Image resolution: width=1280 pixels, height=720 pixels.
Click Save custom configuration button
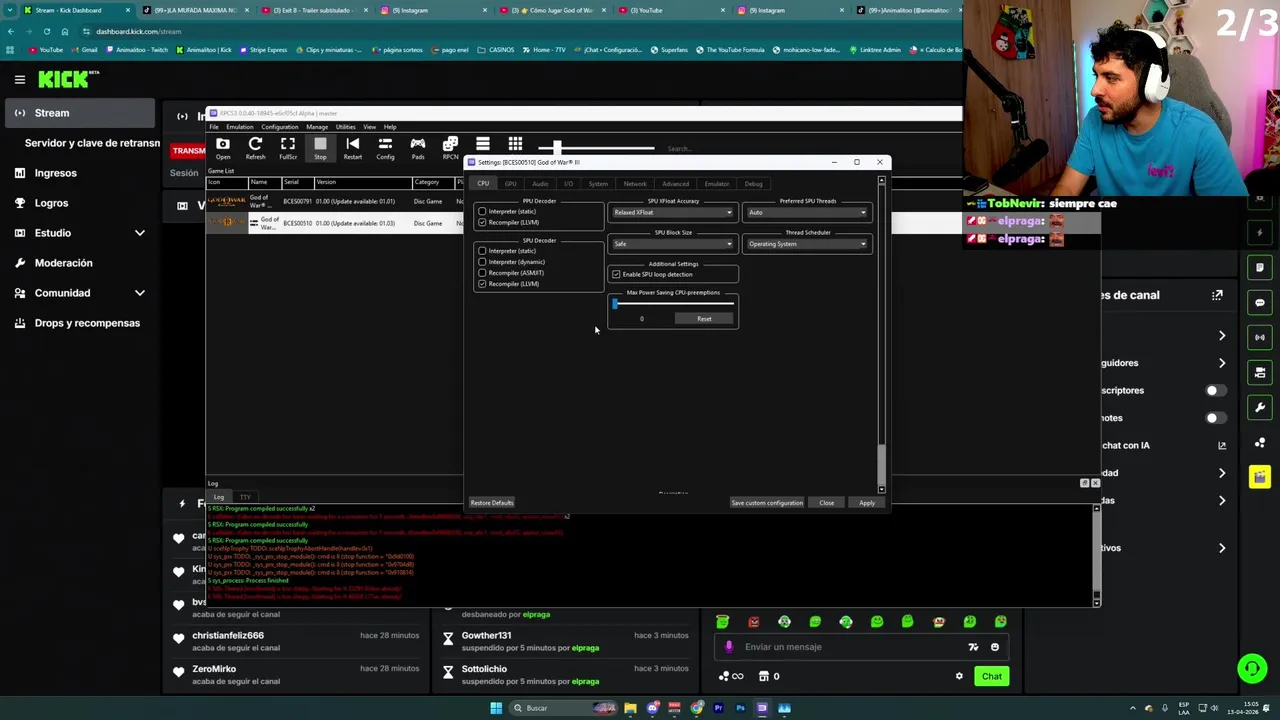tap(767, 503)
